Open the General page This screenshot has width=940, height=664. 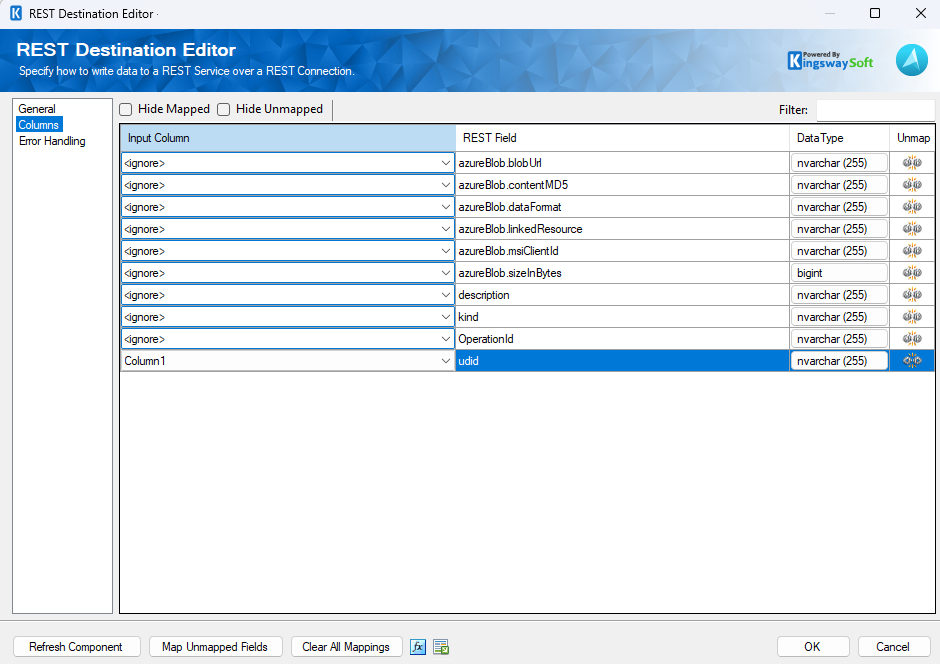point(37,108)
